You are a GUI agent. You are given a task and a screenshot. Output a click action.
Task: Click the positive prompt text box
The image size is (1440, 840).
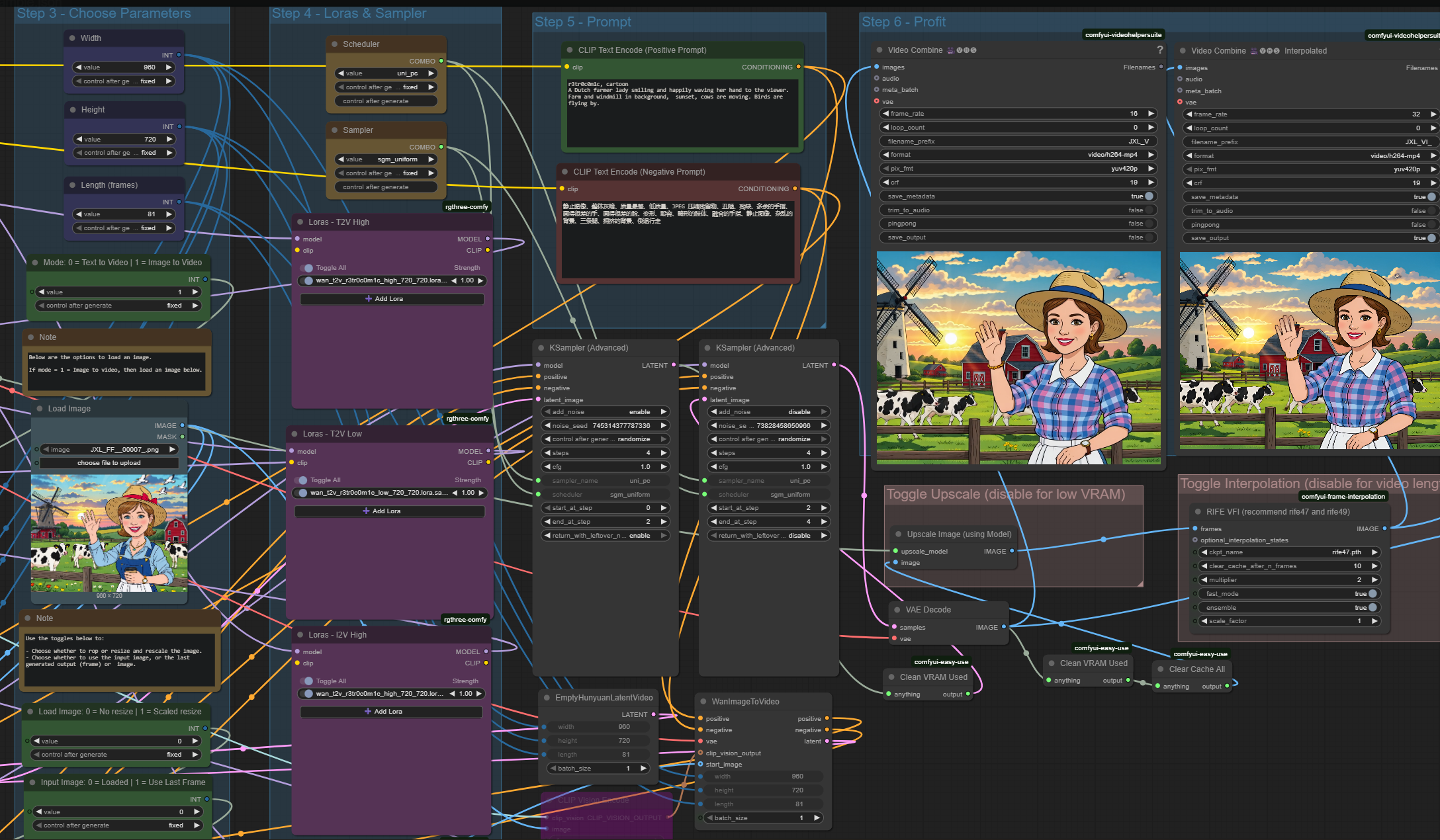pos(682,112)
